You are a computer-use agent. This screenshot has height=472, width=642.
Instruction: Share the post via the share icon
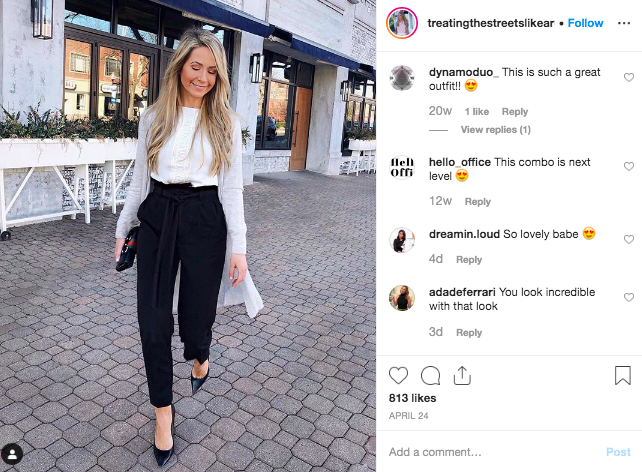point(462,375)
